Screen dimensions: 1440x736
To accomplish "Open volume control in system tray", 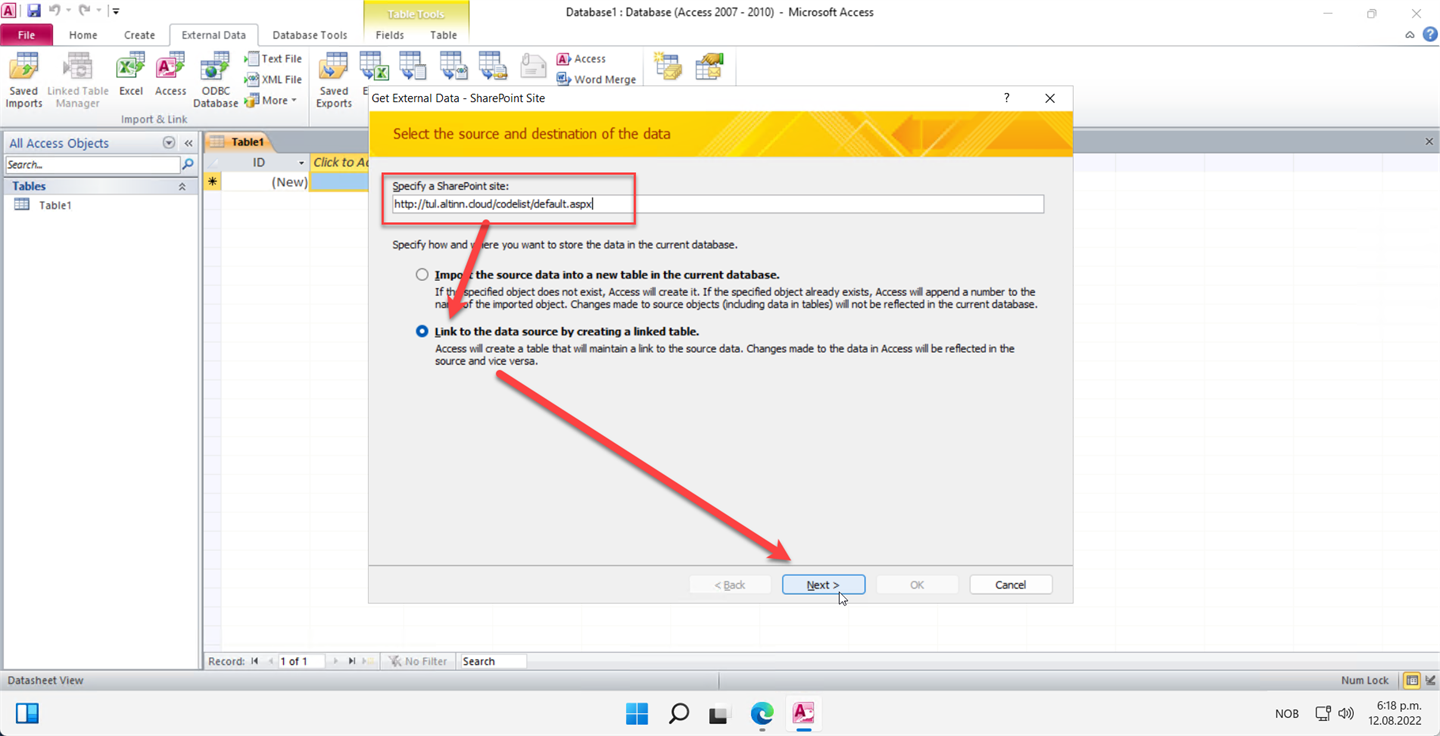I will [x=1346, y=714].
